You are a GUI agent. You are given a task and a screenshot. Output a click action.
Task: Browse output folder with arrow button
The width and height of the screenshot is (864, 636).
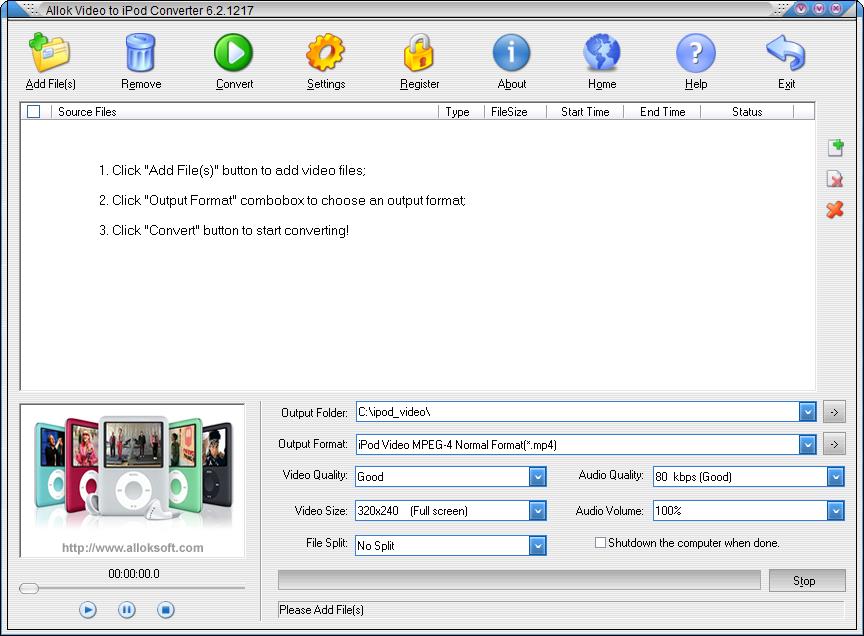tap(834, 412)
